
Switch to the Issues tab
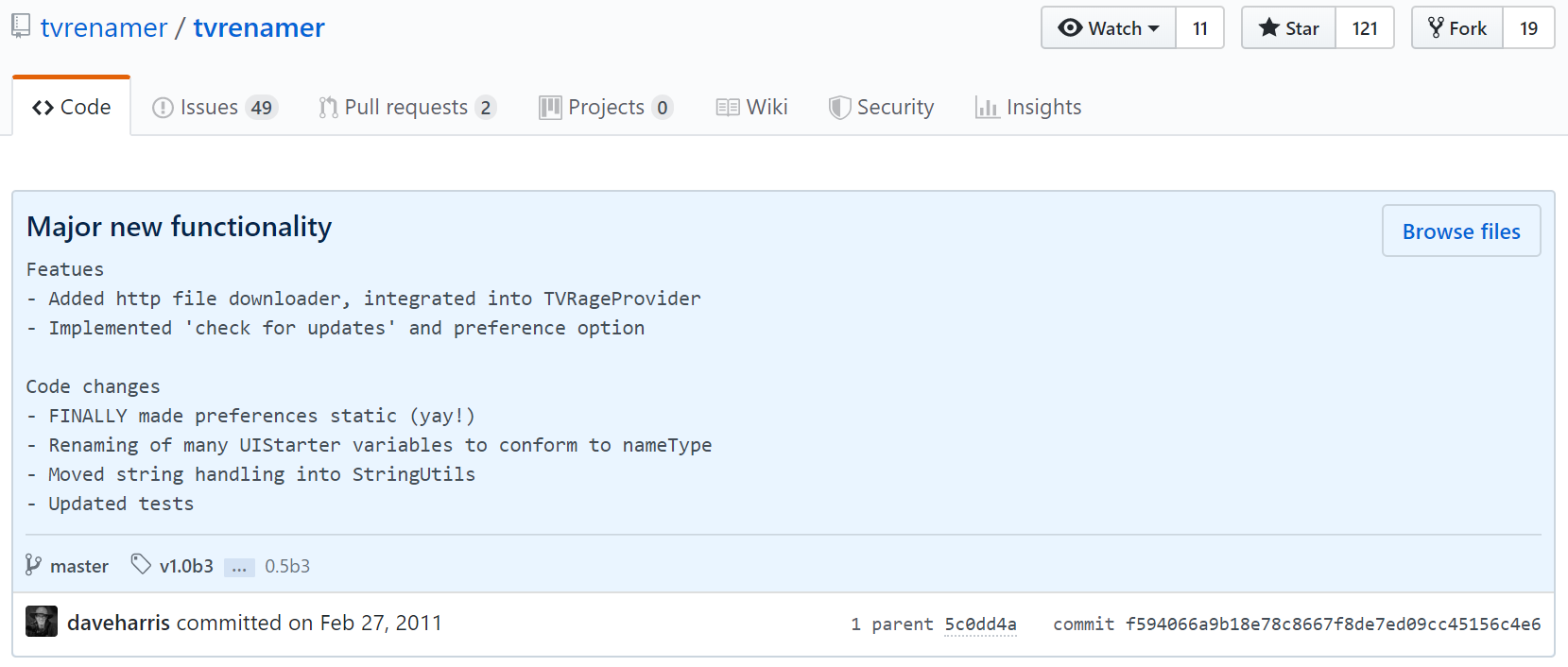tap(213, 108)
